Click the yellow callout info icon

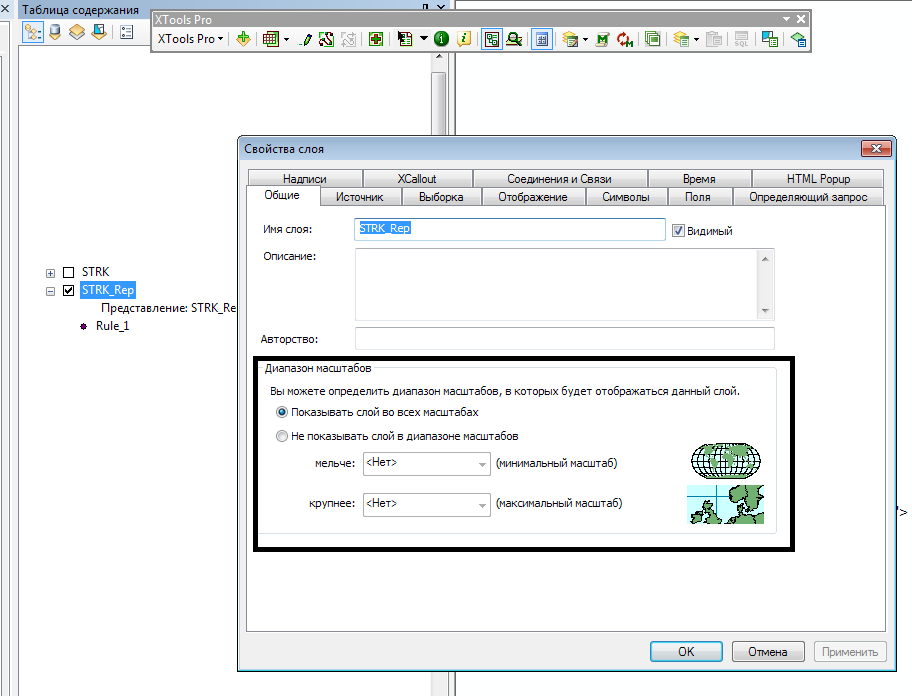coord(464,39)
